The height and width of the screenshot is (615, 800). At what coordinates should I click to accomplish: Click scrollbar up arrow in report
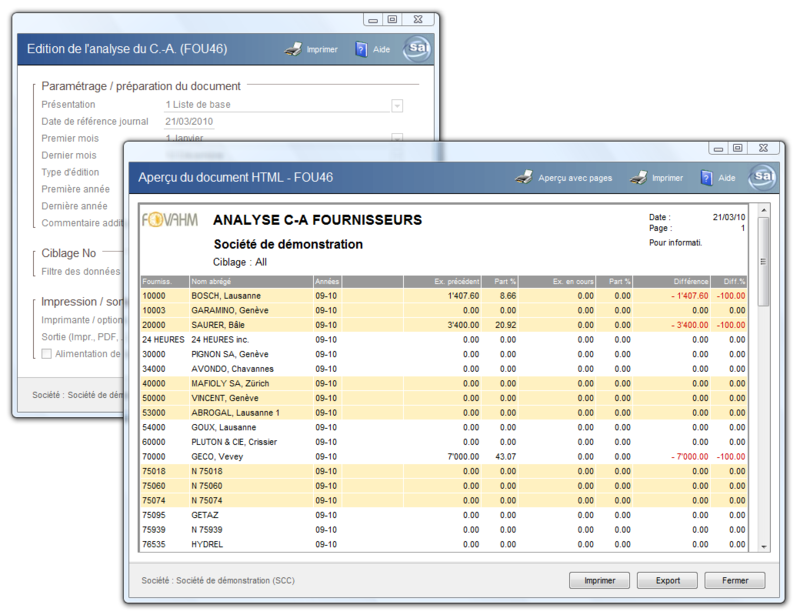764,211
